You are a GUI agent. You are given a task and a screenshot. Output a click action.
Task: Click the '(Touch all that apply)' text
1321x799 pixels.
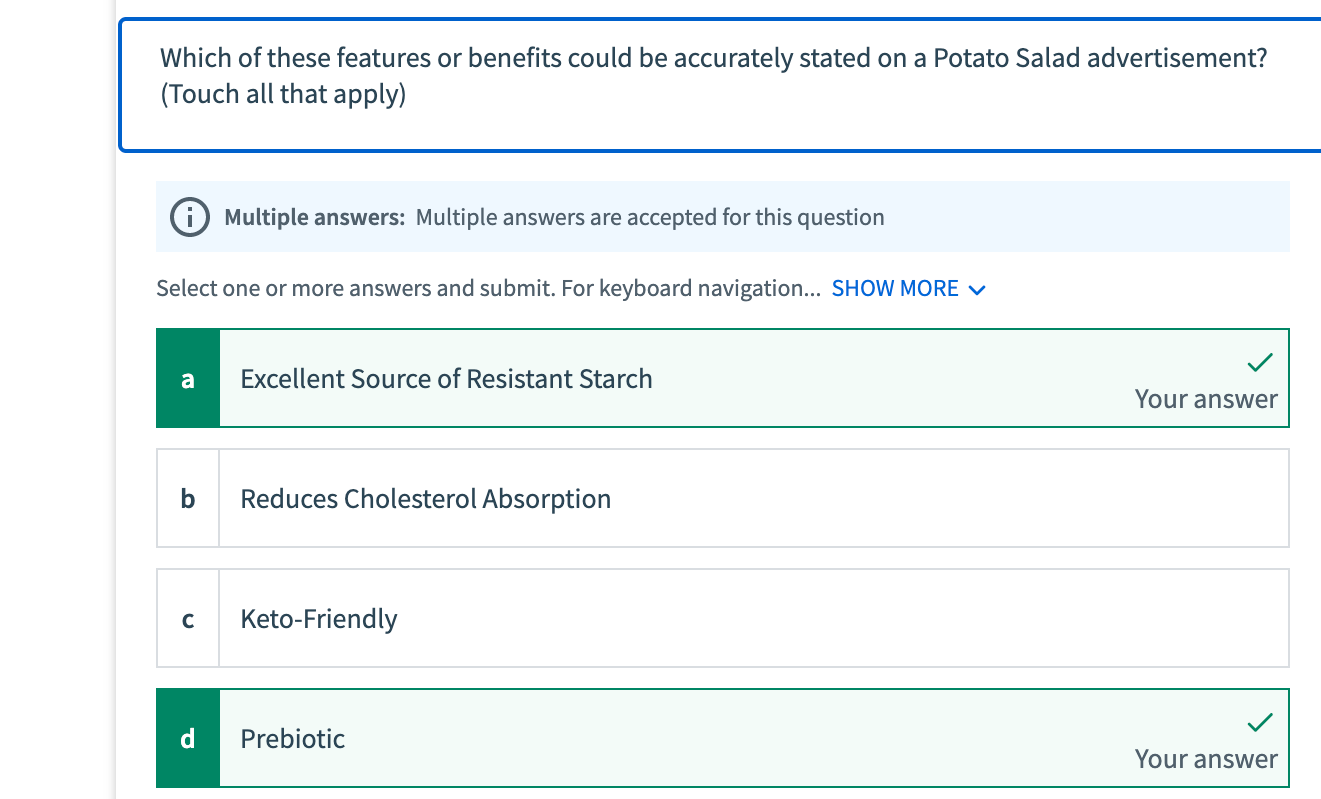coord(283,95)
